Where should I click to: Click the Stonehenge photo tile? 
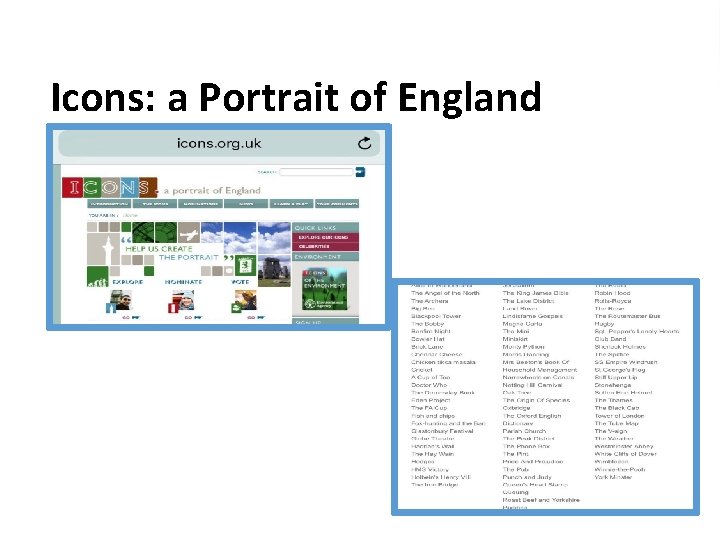click(x=275, y=272)
